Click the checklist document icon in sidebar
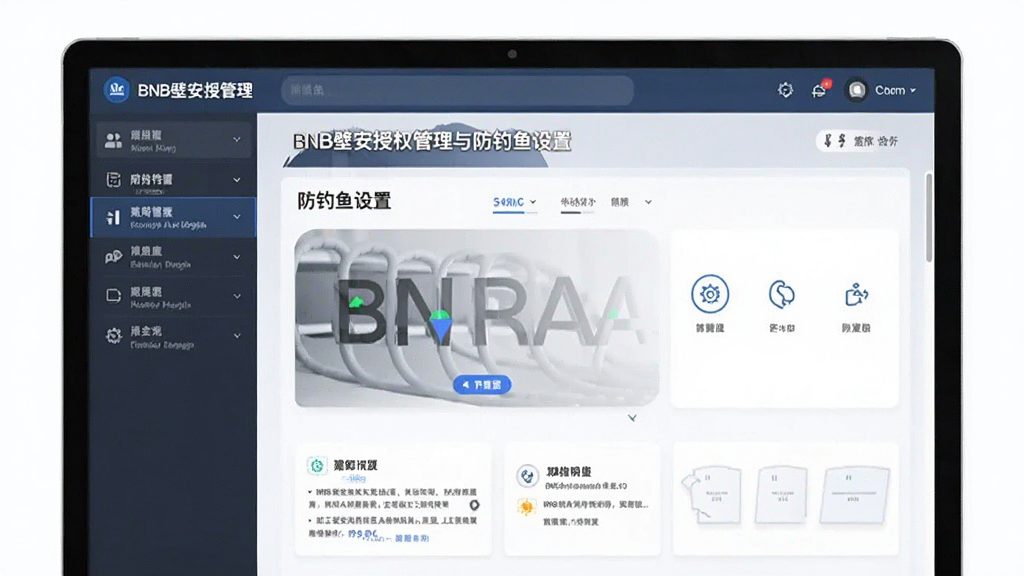This screenshot has width=1024, height=576. pyautogui.click(x=114, y=180)
